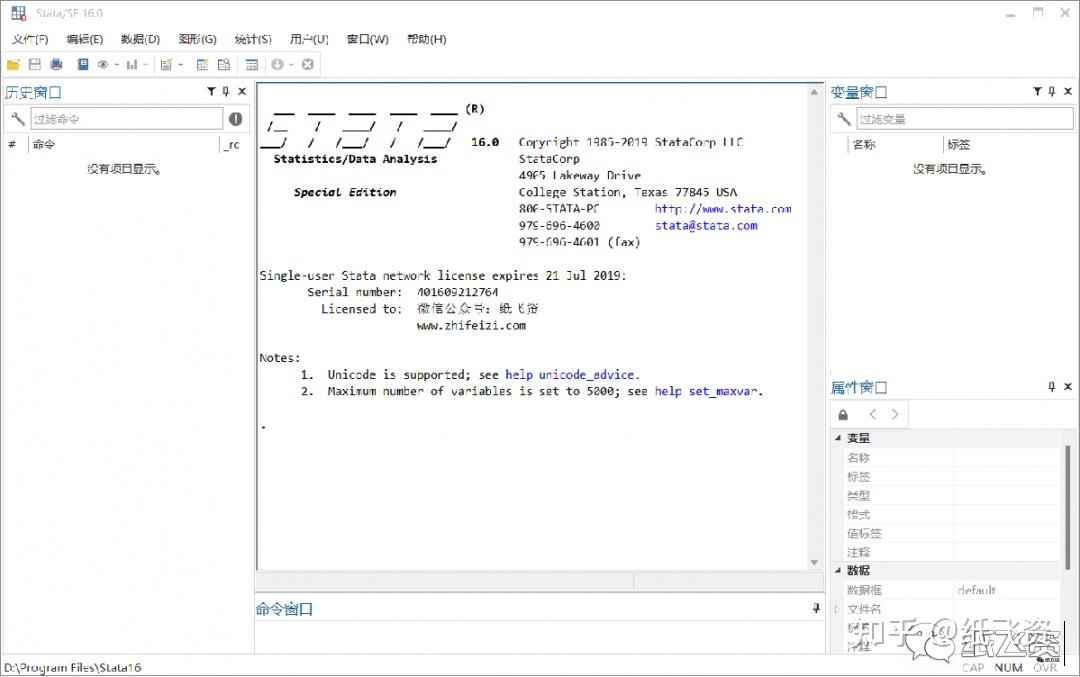Screen dimensions: 1080x677
Task: Click the Print toolbar icon
Action: 56,63
